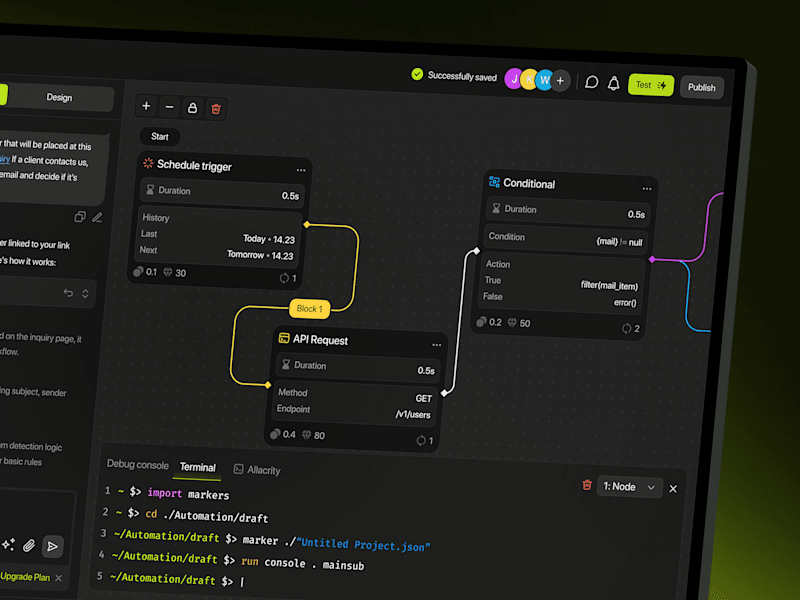This screenshot has height=600, width=800.
Task: Select the white output port of API Request
Action: 444,392
